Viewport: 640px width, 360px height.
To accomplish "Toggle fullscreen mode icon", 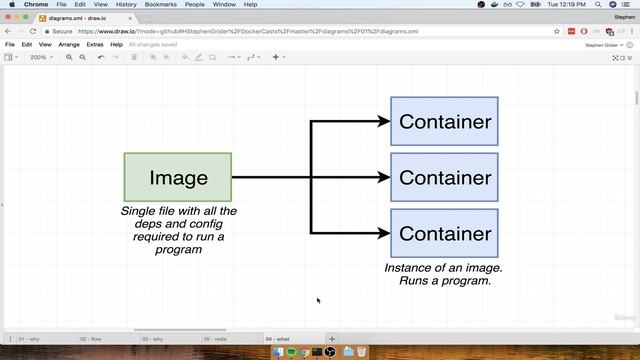I will tap(615, 58).
